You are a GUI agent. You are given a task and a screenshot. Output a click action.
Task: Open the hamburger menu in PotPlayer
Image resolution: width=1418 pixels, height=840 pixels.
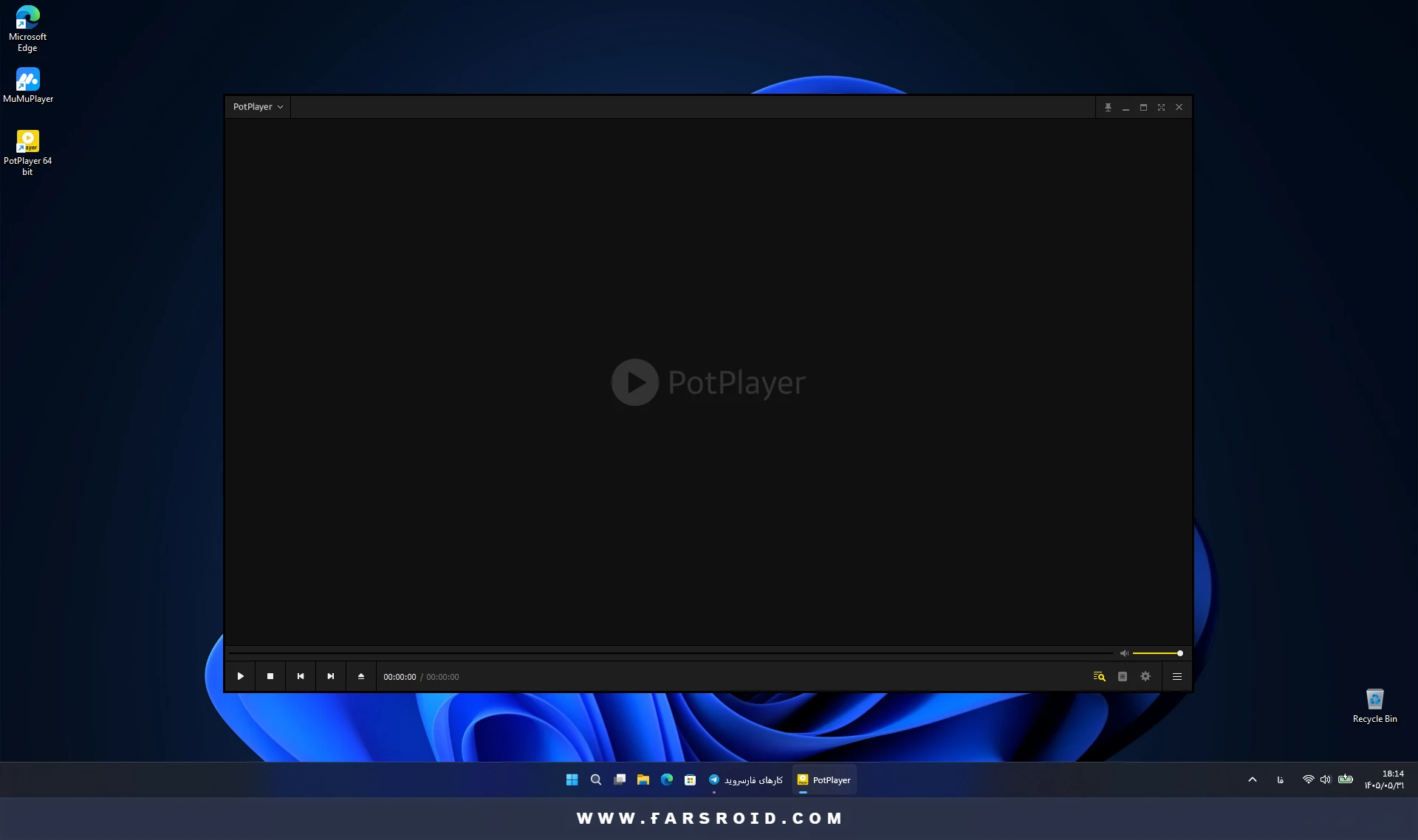pos(1177,676)
